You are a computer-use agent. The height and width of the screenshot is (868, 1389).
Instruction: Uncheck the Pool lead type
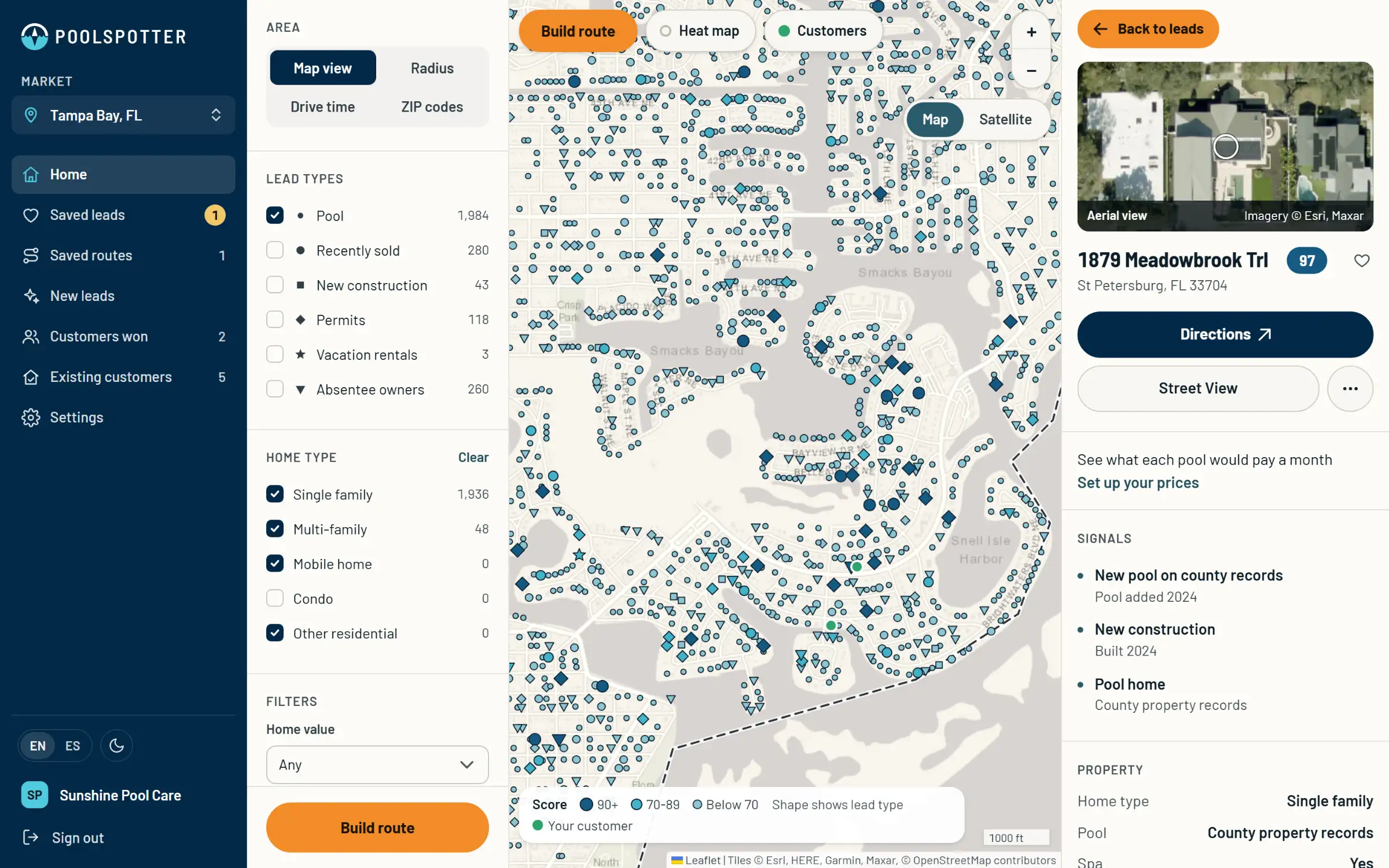pos(275,215)
